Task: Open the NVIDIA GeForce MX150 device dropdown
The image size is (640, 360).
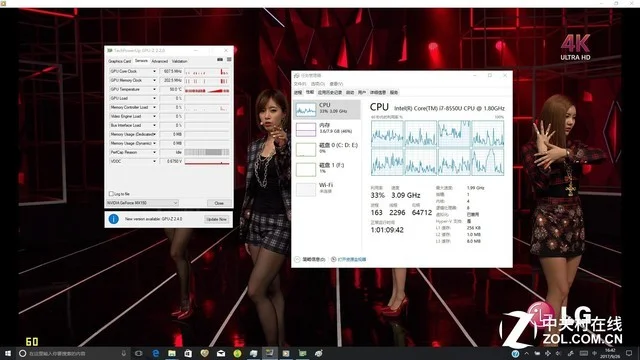Action: point(142,203)
